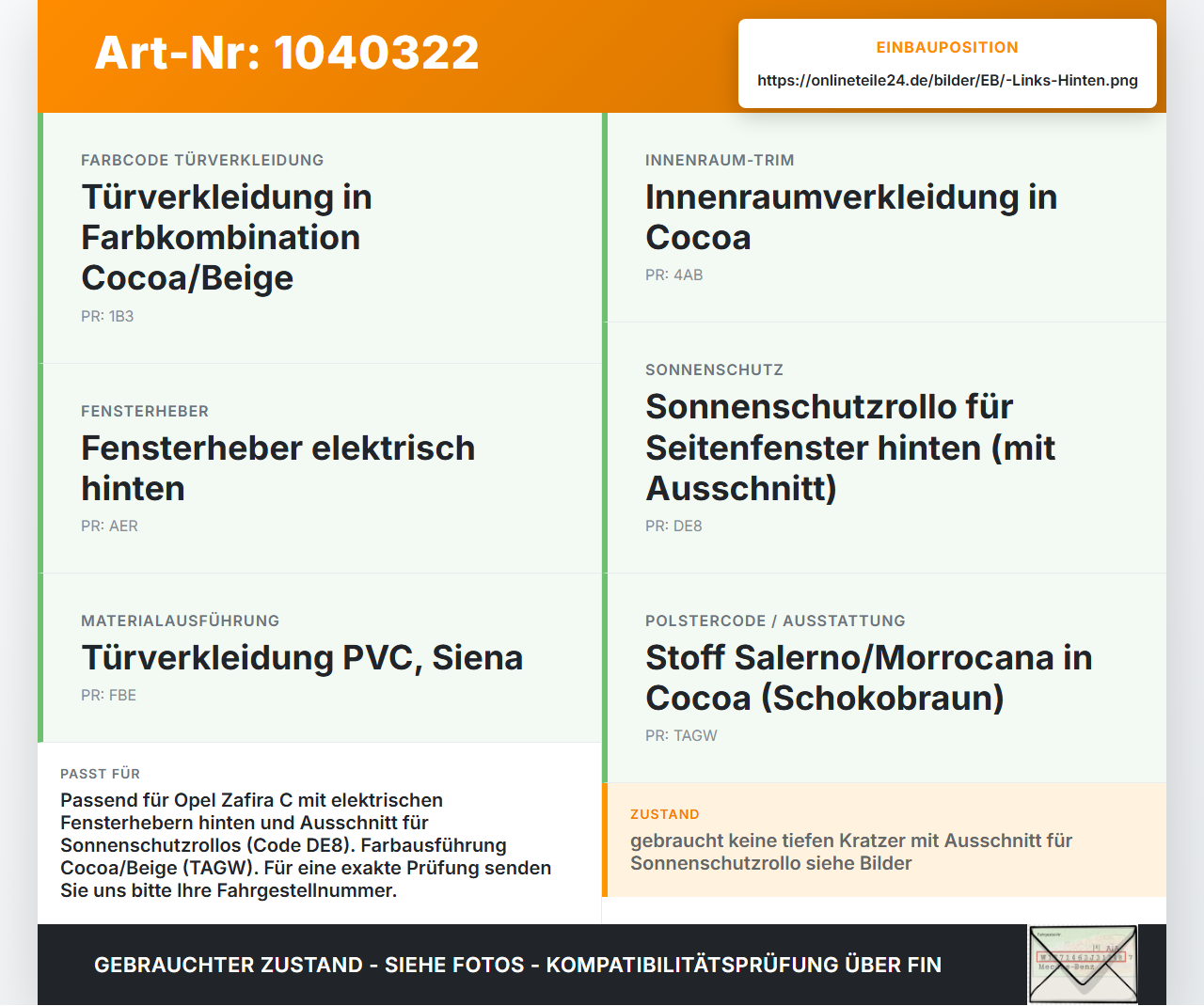Click the FARBCODE TÜRVERKLEIDUNG label
Screen dimensions: 1204x1006
point(202,160)
